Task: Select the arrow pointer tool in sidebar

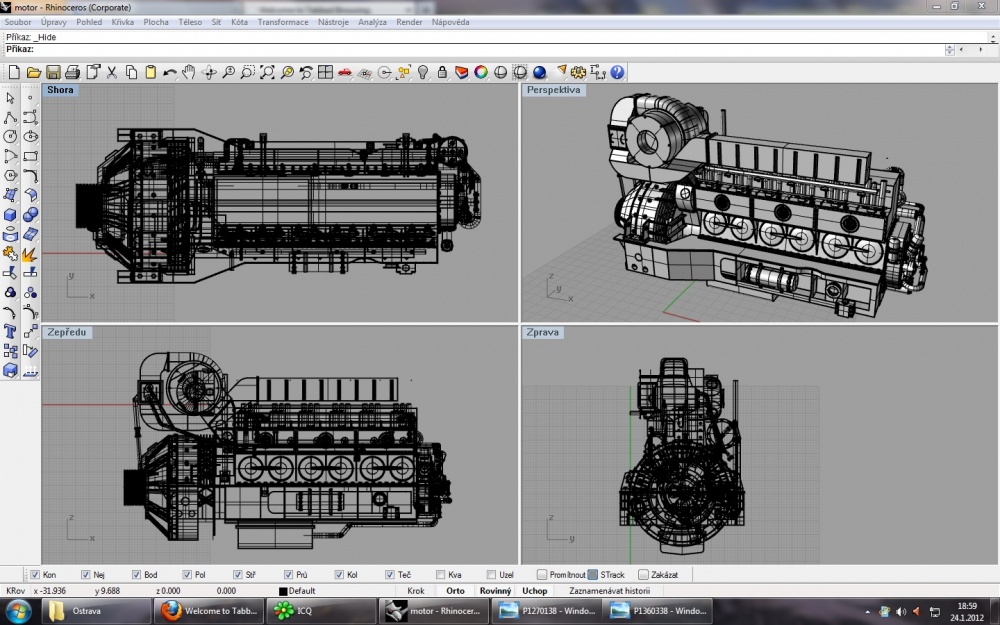Action: (10, 98)
